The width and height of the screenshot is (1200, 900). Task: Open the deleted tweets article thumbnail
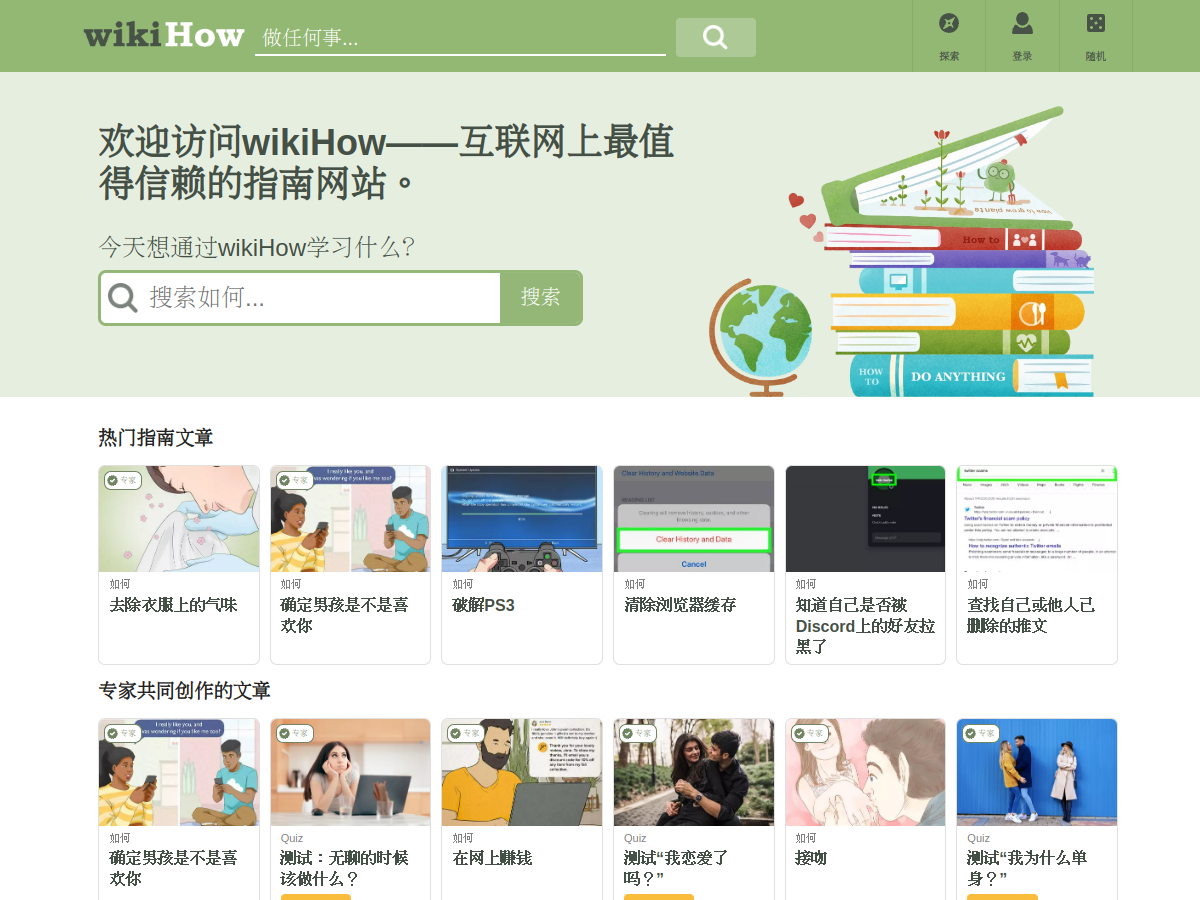coord(1037,518)
